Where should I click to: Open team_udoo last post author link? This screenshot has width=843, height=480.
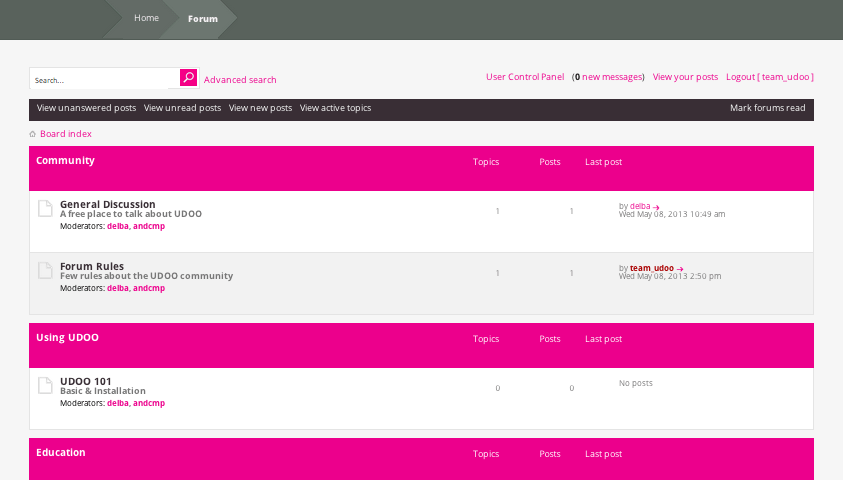[652, 268]
